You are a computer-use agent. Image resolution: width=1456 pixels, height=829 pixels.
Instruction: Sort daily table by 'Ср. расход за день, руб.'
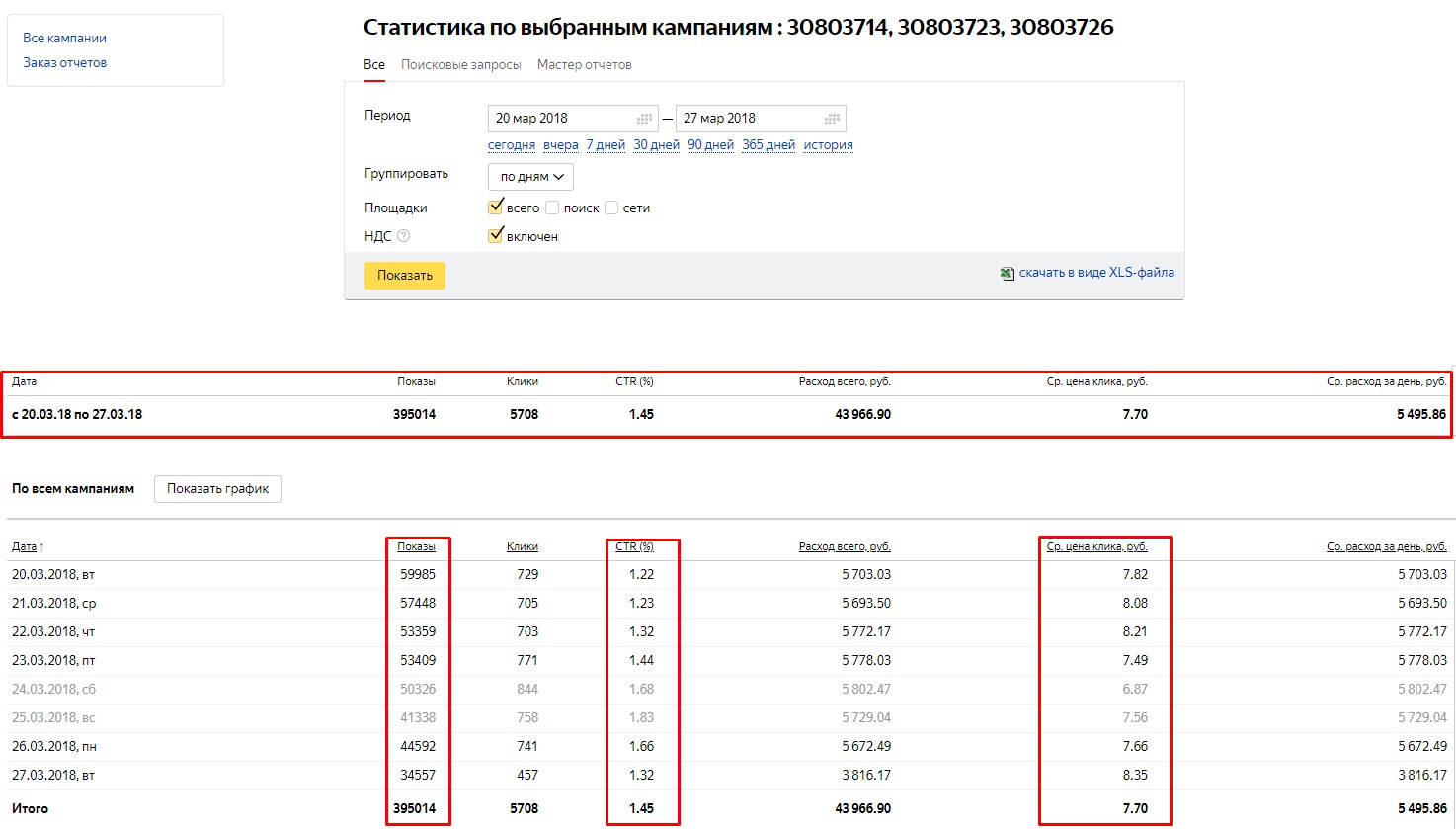(1387, 547)
